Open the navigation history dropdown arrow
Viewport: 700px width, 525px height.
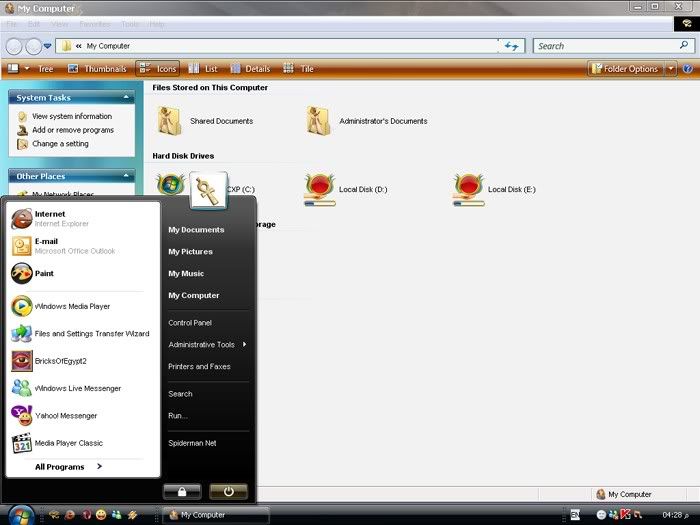pos(47,46)
